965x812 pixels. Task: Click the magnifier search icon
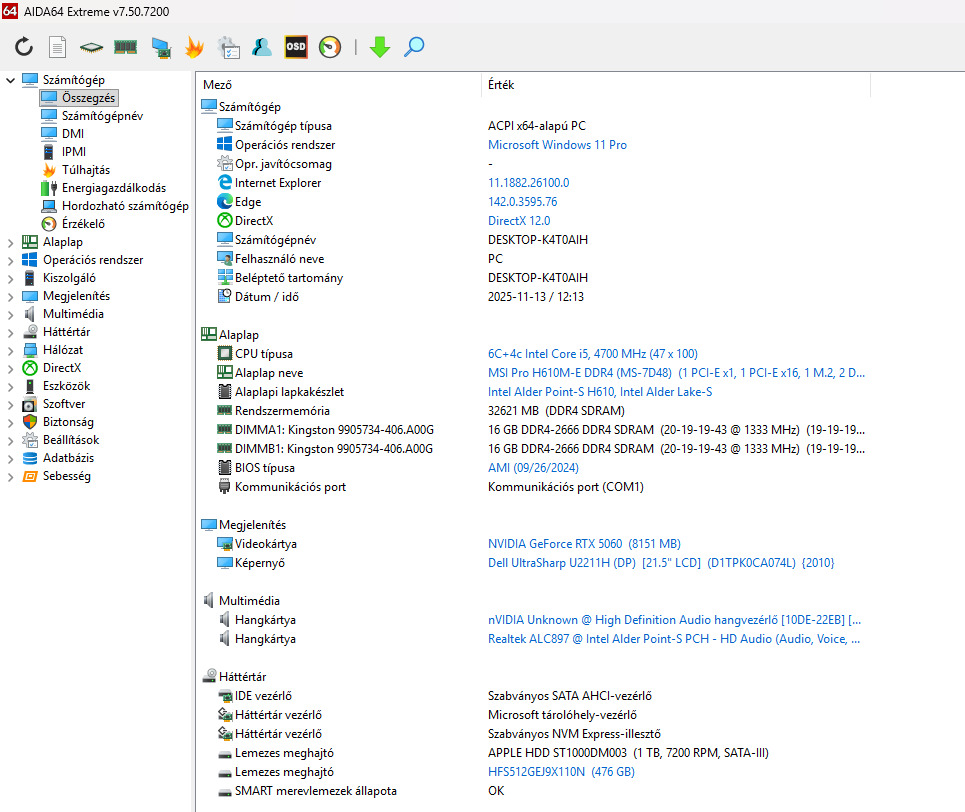coord(414,47)
